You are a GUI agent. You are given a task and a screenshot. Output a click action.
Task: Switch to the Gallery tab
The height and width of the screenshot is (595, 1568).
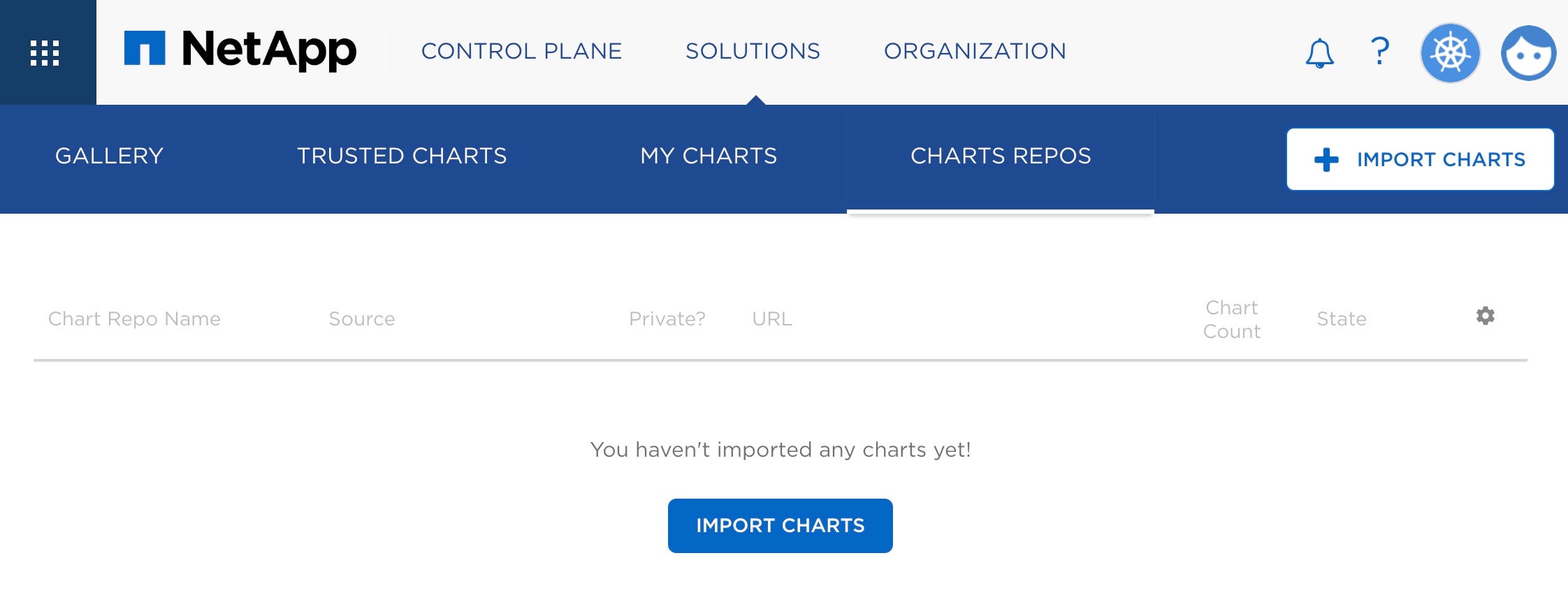coord(109,156)
